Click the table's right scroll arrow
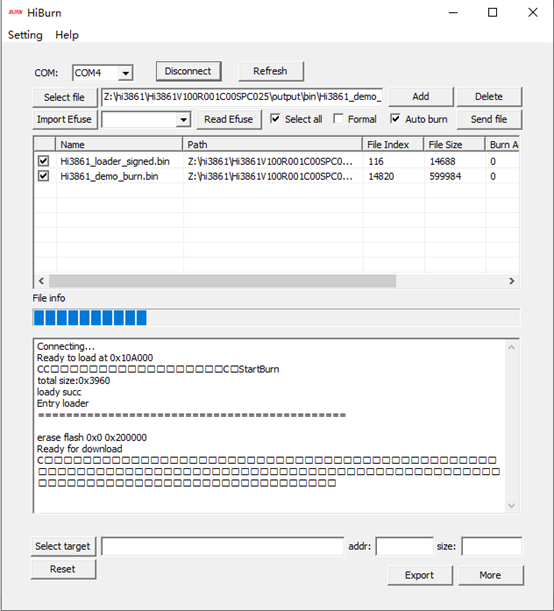Viewport: 554px width, 611px height. 512,281
